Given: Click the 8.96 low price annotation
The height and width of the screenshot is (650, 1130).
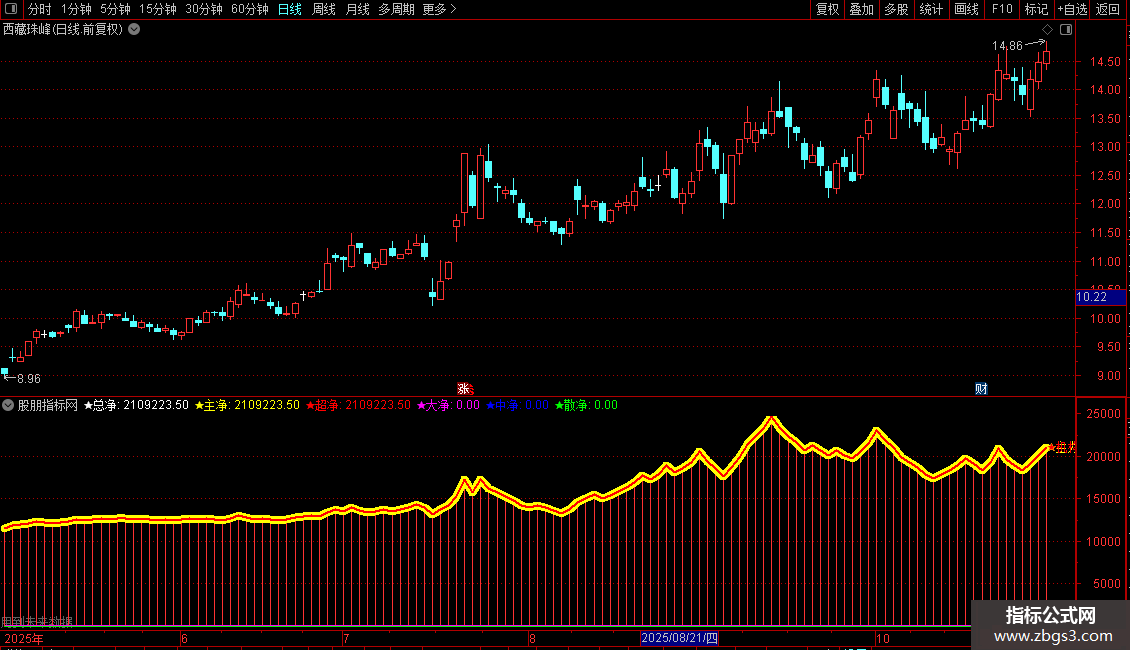Looking at the screenshot, I should [29, 379].
